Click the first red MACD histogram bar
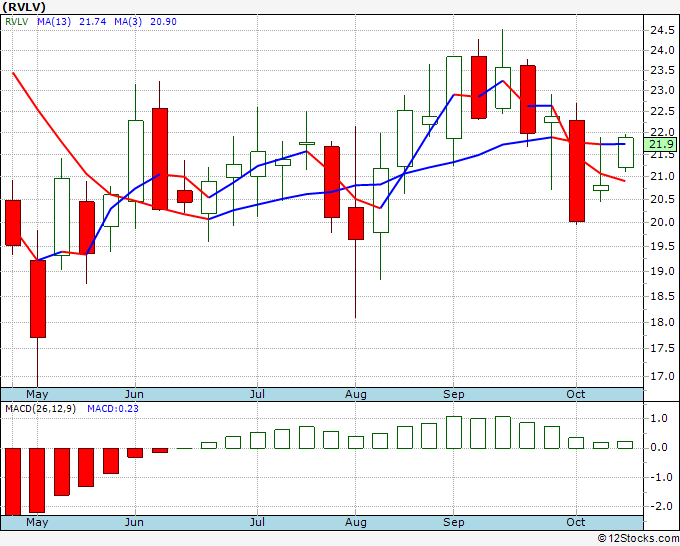 point(13,481)
